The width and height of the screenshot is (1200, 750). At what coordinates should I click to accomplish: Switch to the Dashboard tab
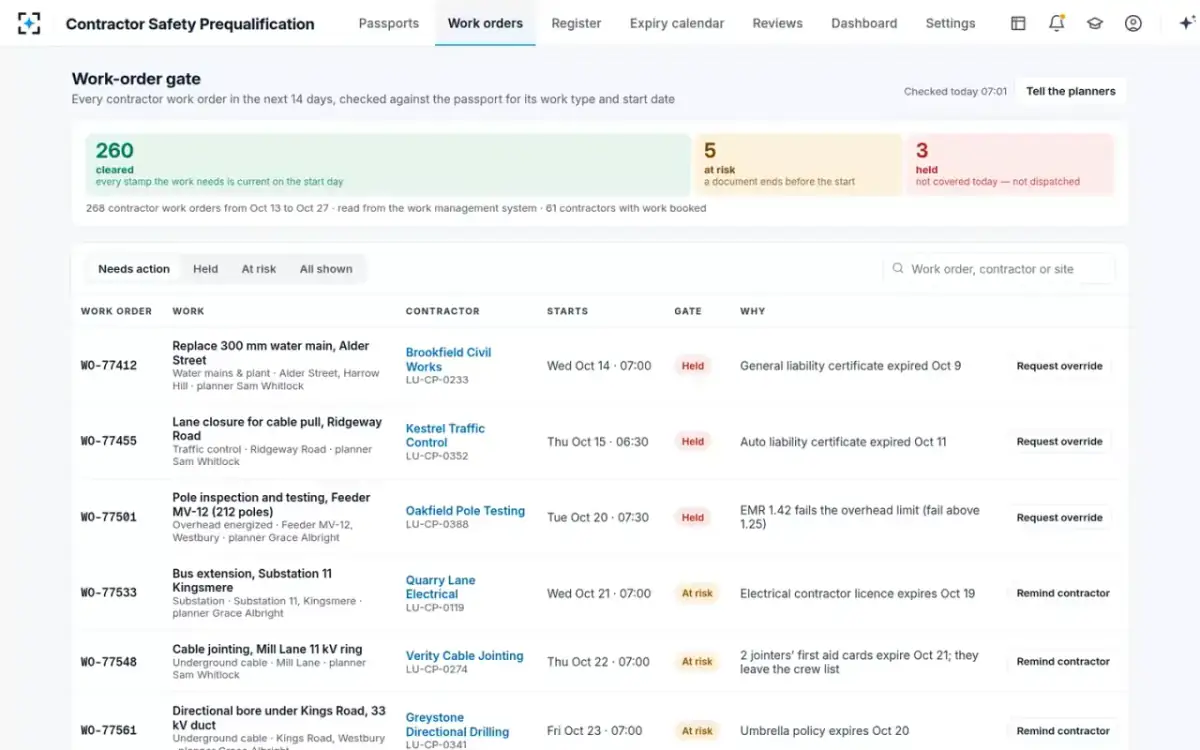(864, 23)
